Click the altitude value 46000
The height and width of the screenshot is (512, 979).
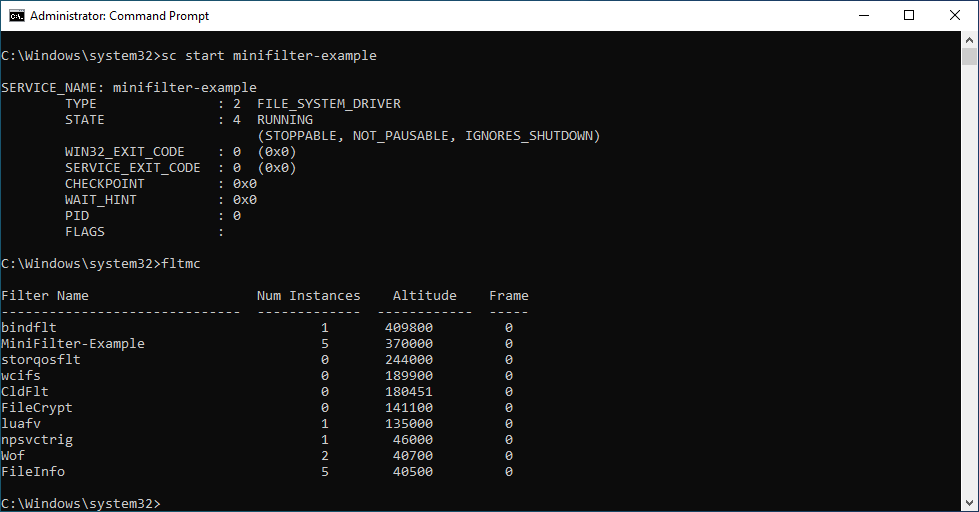[x=413, y=440]
